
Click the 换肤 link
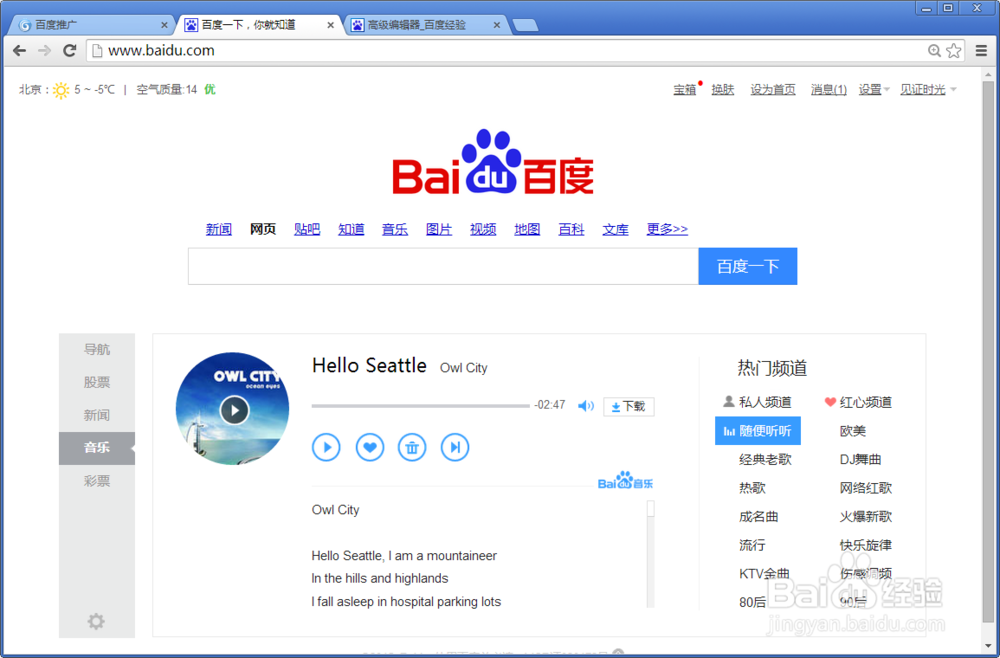(x=723, y=90)
